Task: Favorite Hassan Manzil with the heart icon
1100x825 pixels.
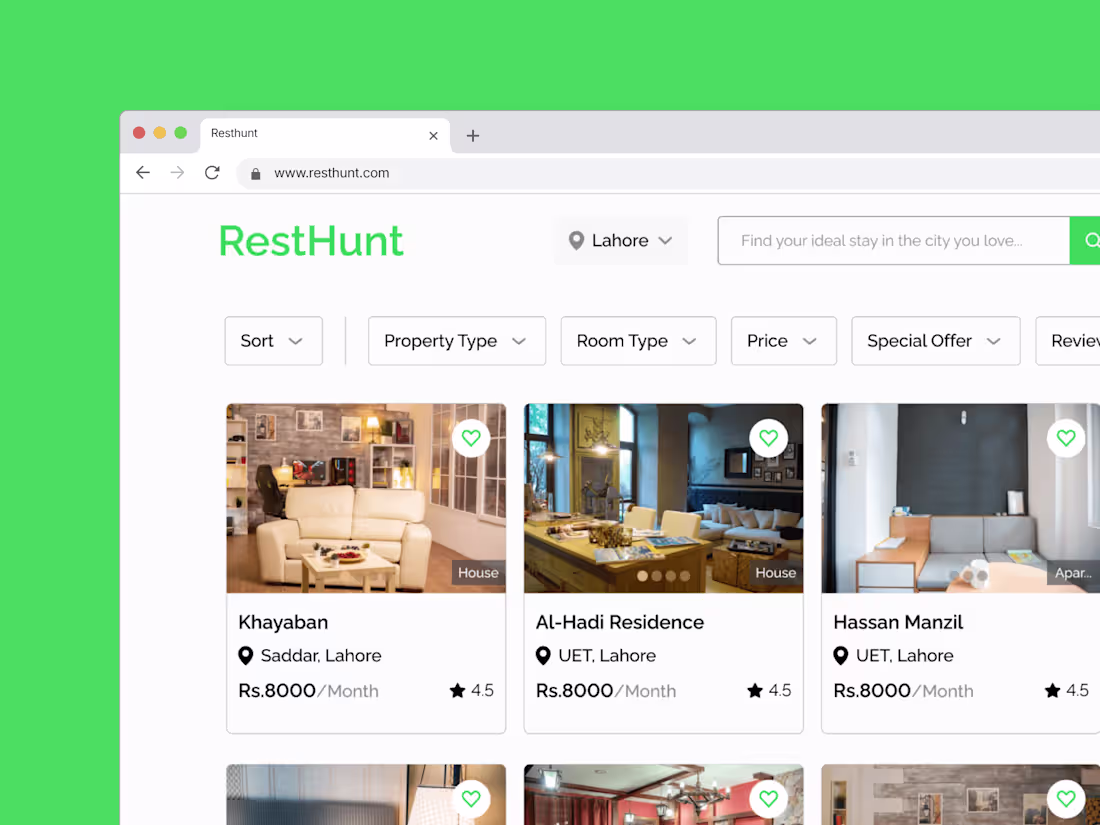Action: [1066, 437]
